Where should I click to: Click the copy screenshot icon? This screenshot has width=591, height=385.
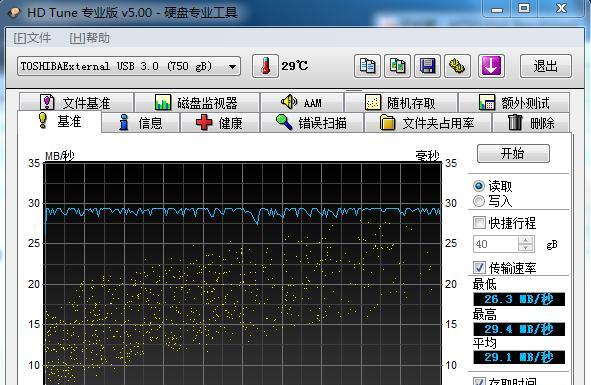397,66
